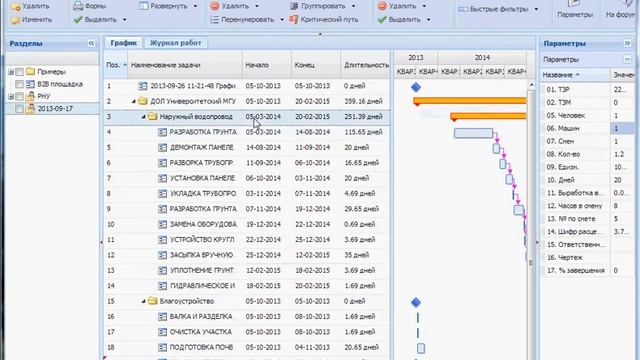
Task: Click the blue milestone diamond in row 1 chart
Action: [x=416, y=87]
